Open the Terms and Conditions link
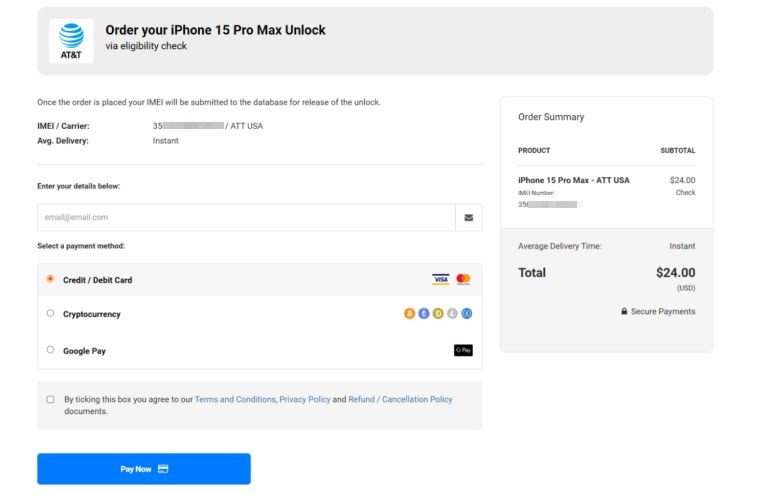The image size is (765, 500). (235, 399)
